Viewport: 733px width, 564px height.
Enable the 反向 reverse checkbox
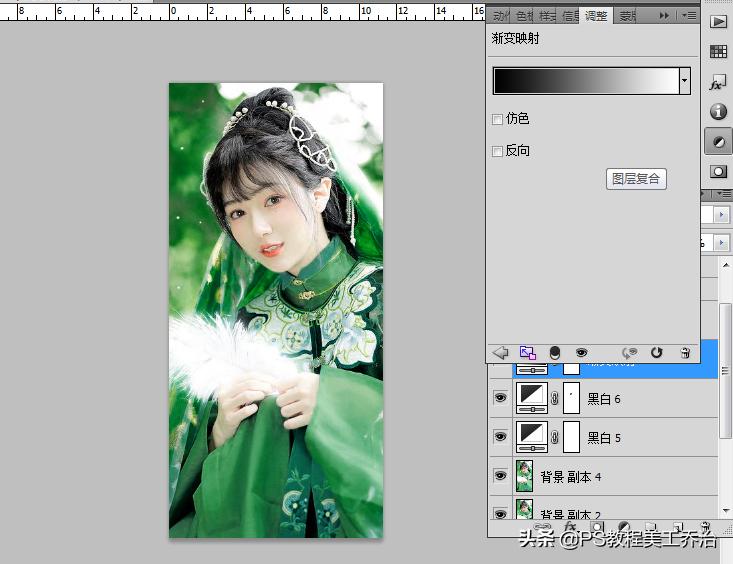497,151
